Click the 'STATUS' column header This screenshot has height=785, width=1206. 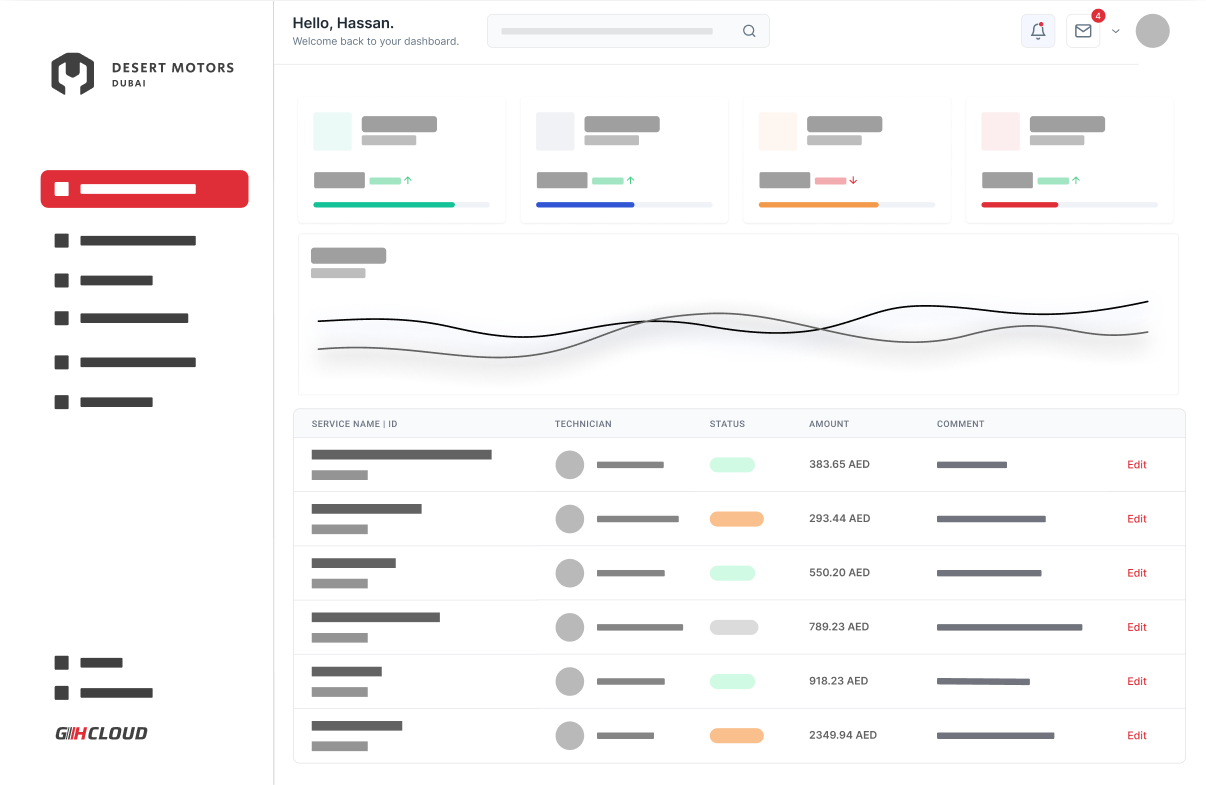click(x=727, y=424)
